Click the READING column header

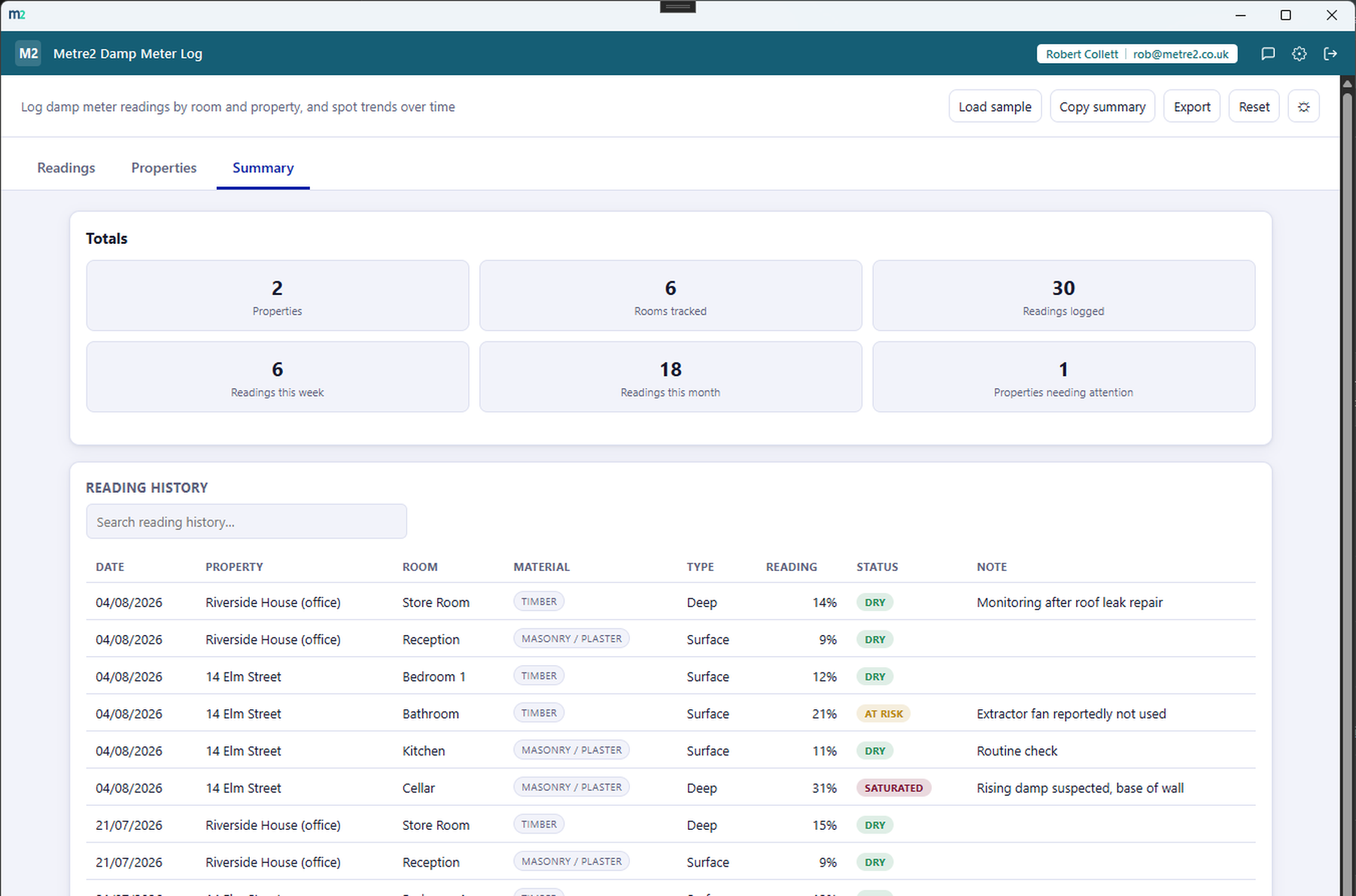(x=791, y=566)
